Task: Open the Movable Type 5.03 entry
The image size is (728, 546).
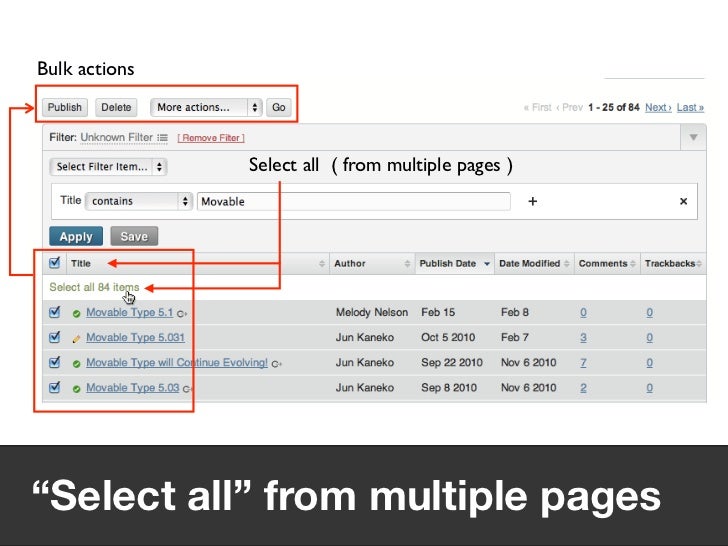Action: coord(133,388)
